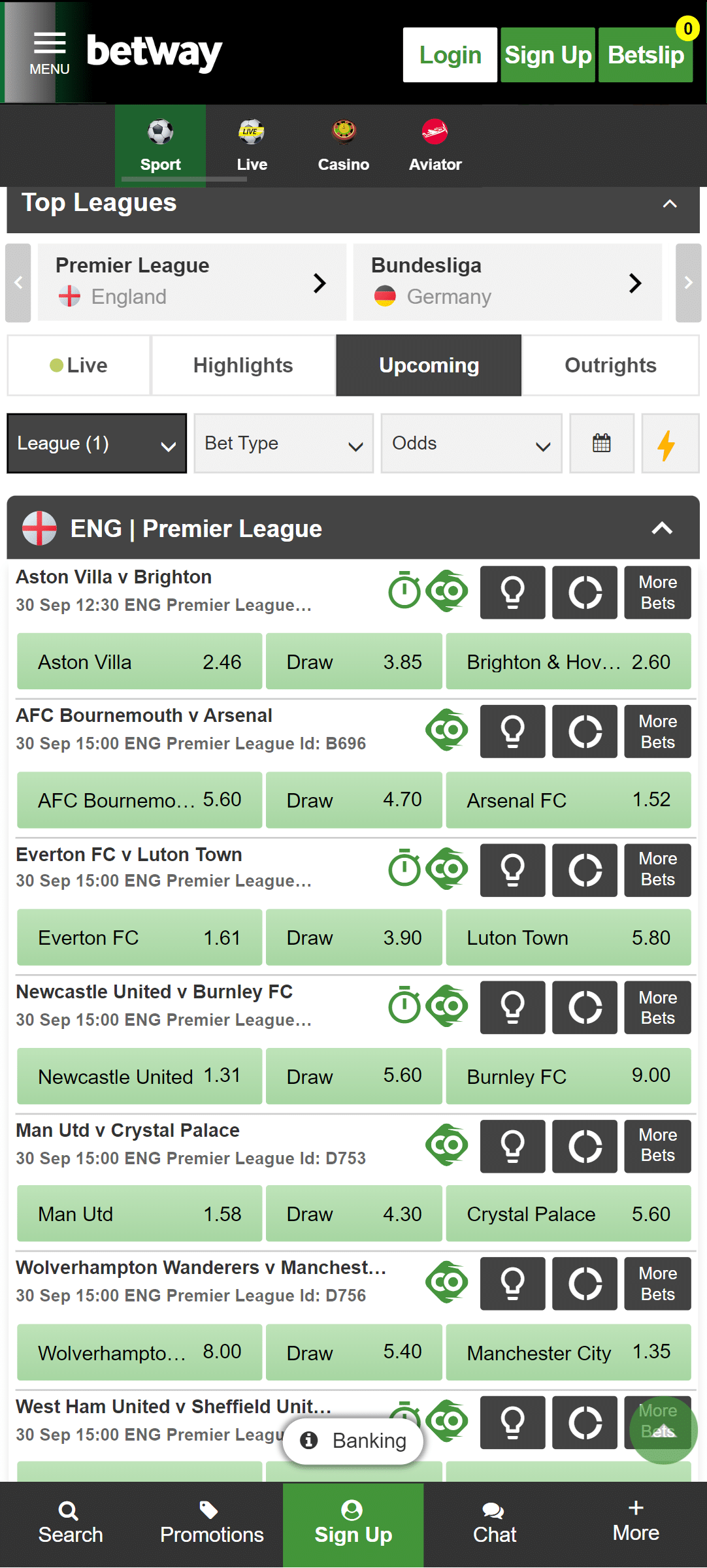Switch to the Outrights tab
Screen dimensions: 707x1568
coord(610,365)
